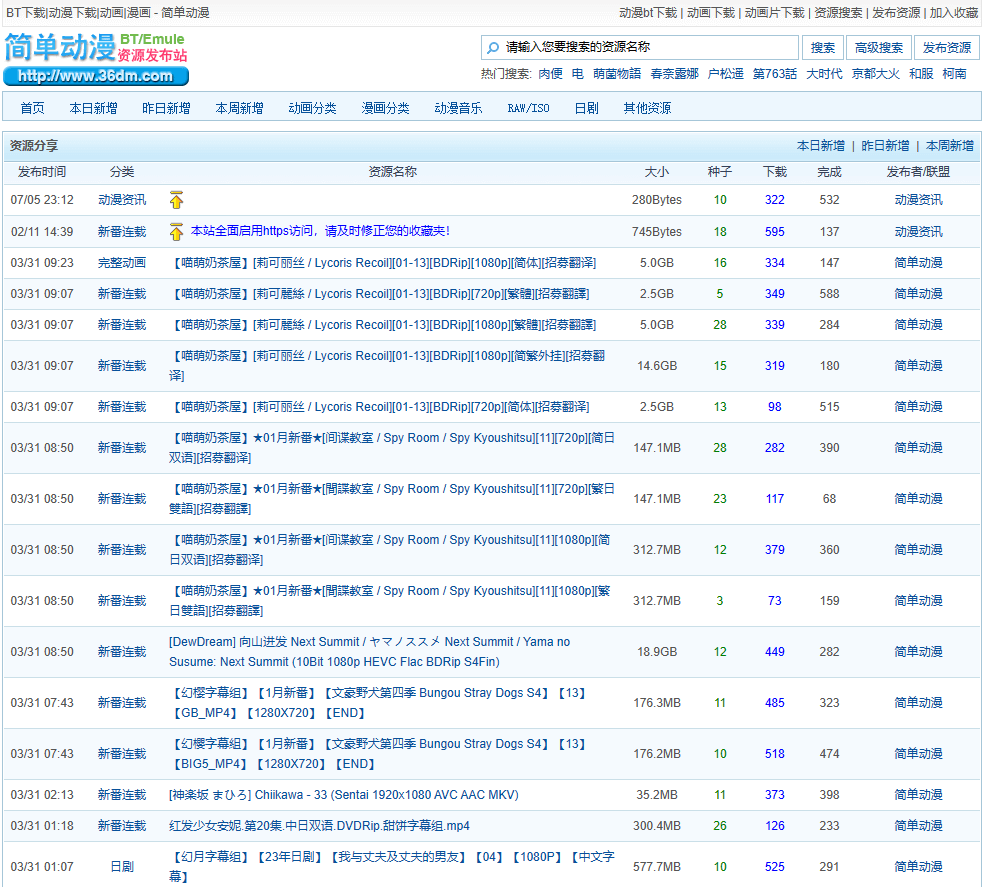Open Bungou Stray Dogs S4 BIG5_MP4 link
Viewport: 984px width, 887px height.
pyautogui.click(x=378, y=753)
